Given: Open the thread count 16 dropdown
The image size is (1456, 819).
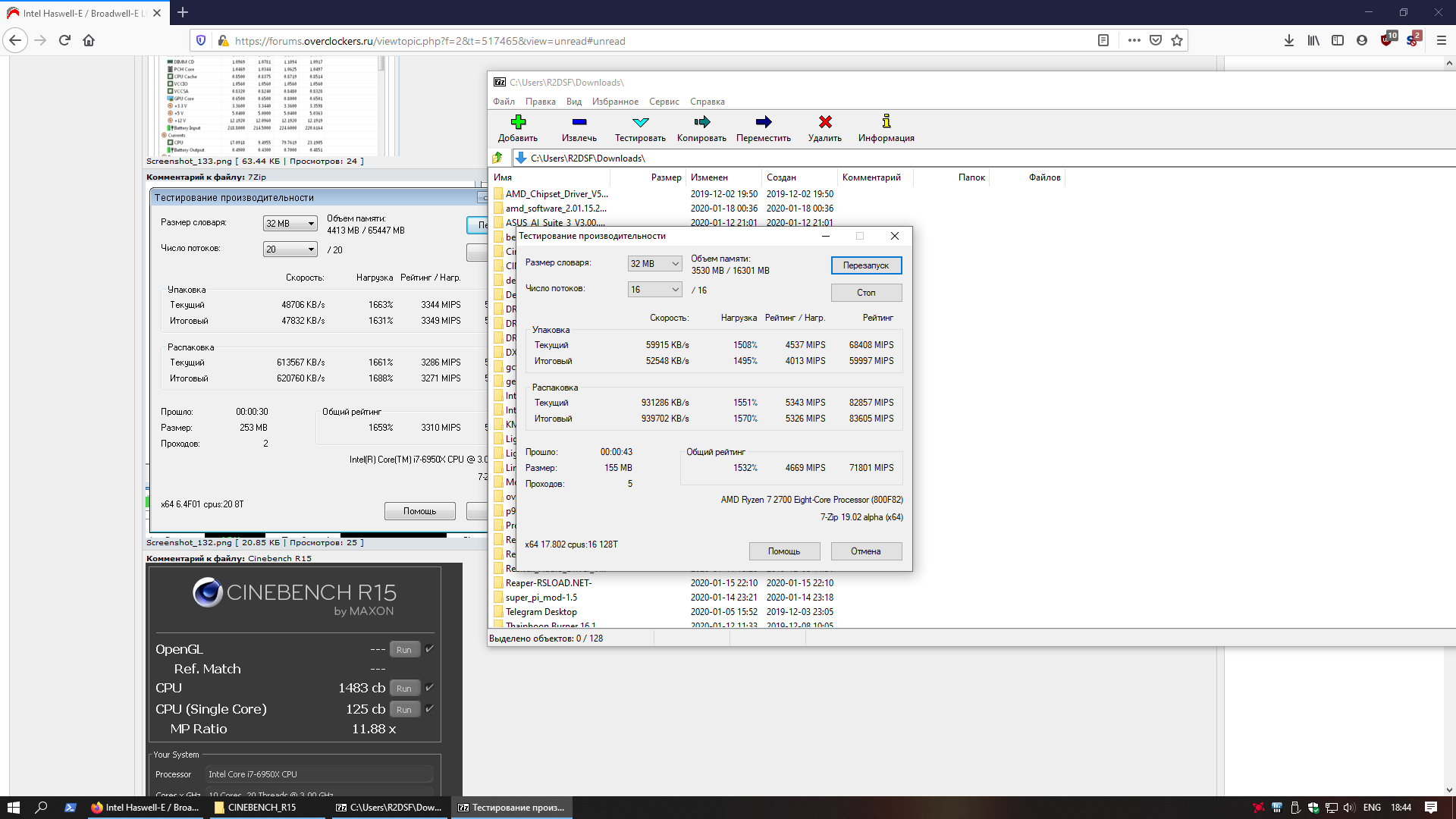Looking at the screenshot, I should pos(655,290).
